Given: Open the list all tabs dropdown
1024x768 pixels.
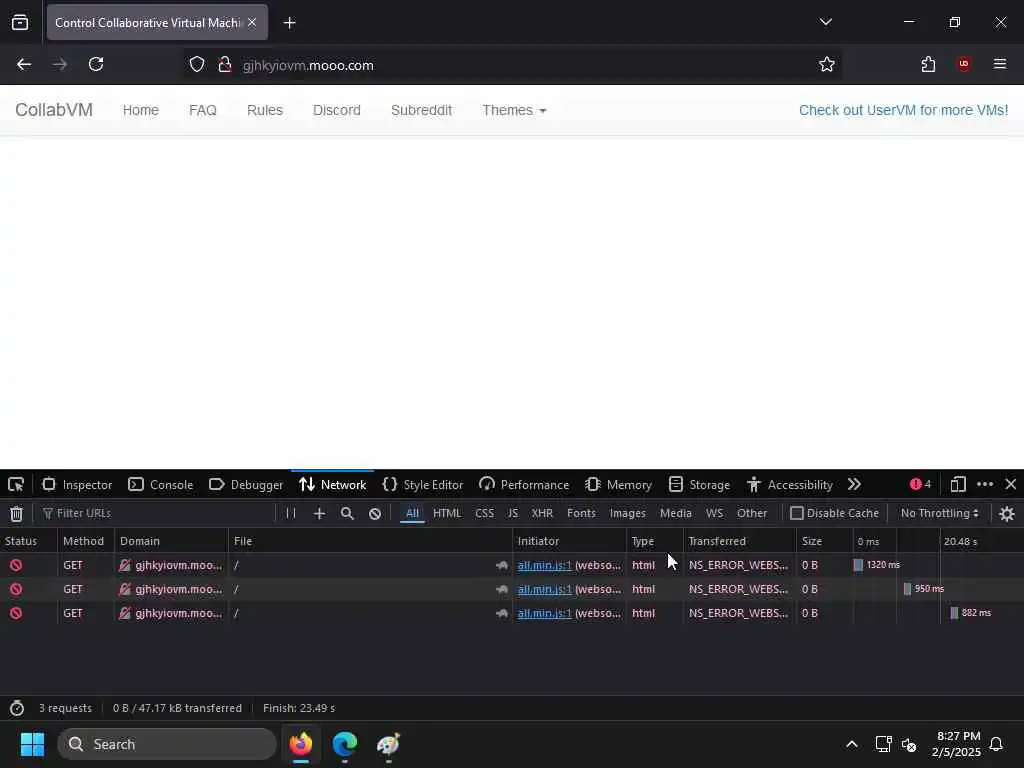Looking at the screenshot, I should tap(825, 22).
